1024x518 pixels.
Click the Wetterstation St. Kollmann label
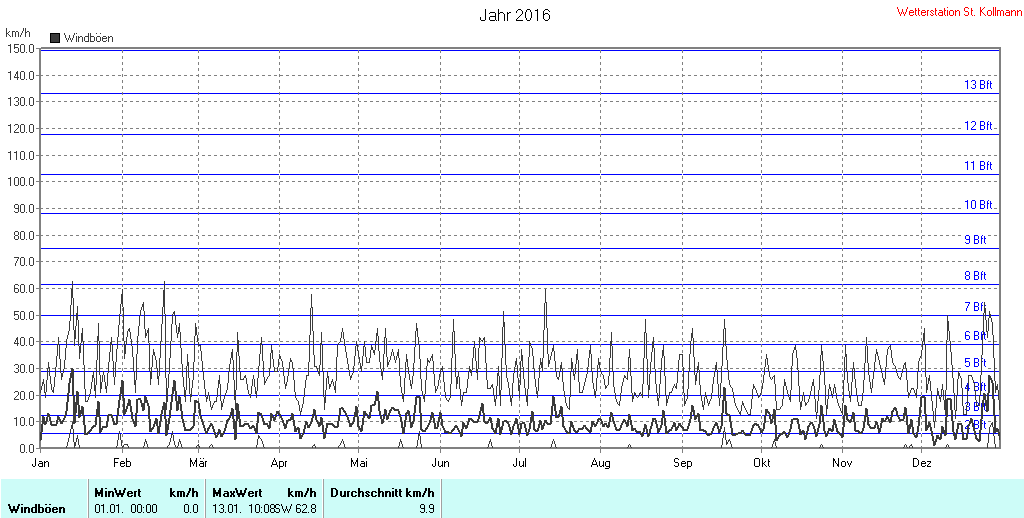tap(959, 12)
